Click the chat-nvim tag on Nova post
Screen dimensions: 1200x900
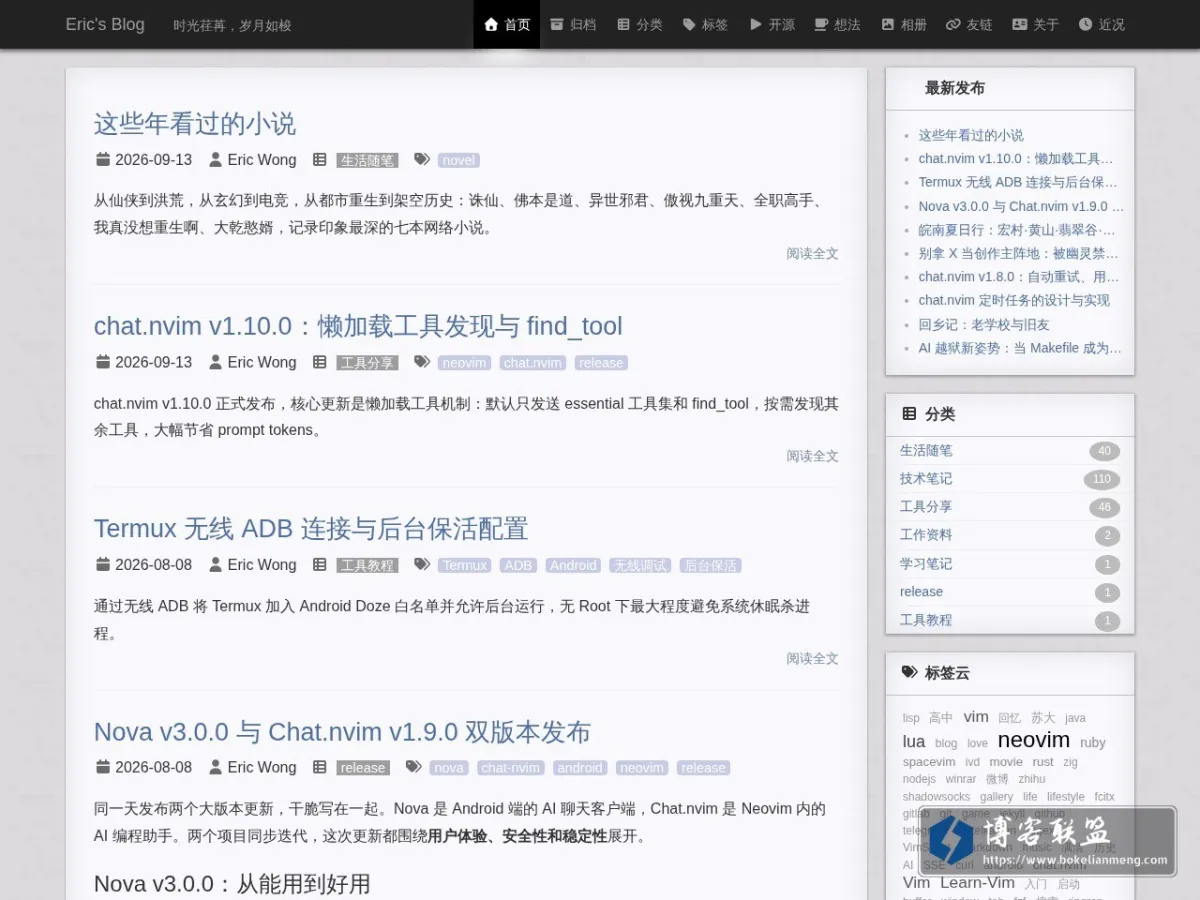(510, 768)
